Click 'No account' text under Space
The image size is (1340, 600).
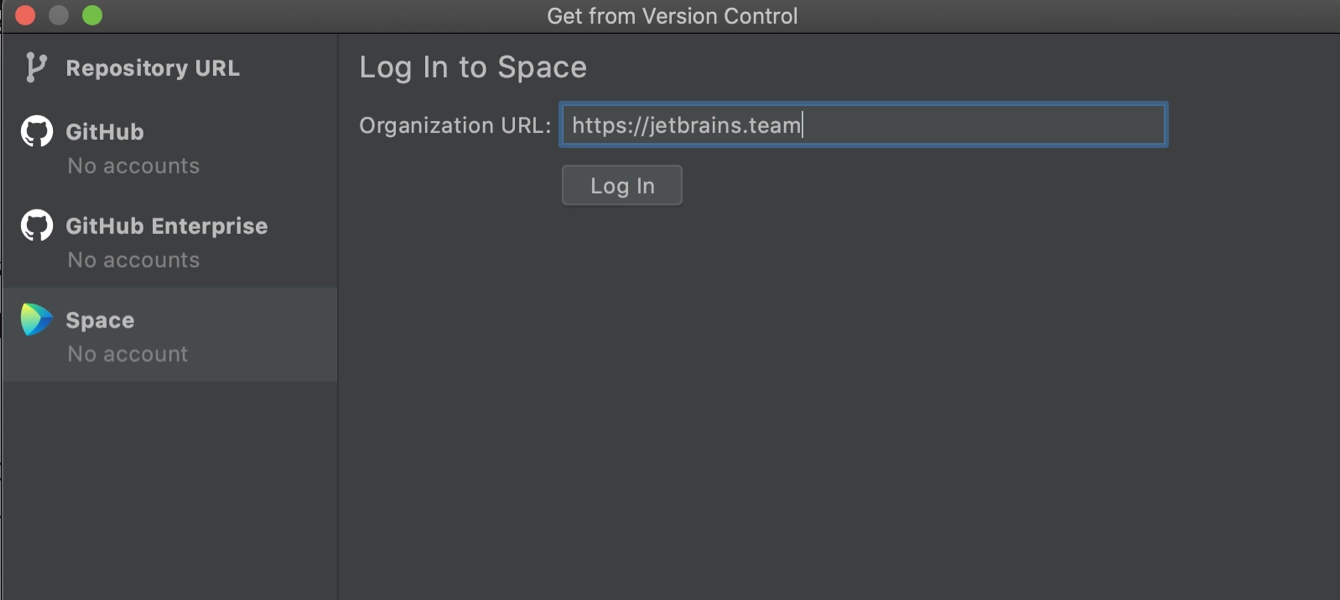[x=127, y=354]
